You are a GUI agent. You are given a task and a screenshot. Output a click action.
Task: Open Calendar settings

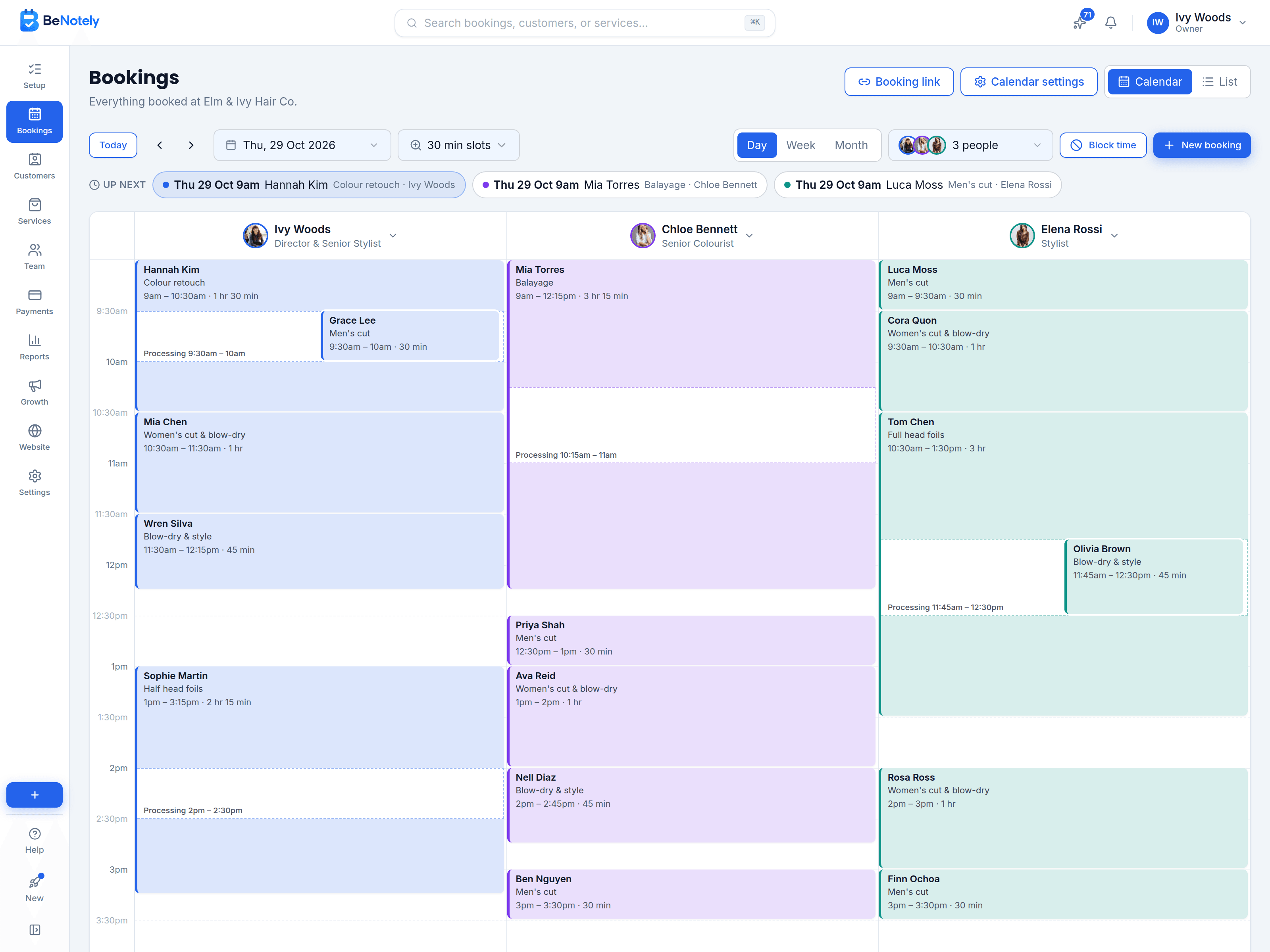1029,81
